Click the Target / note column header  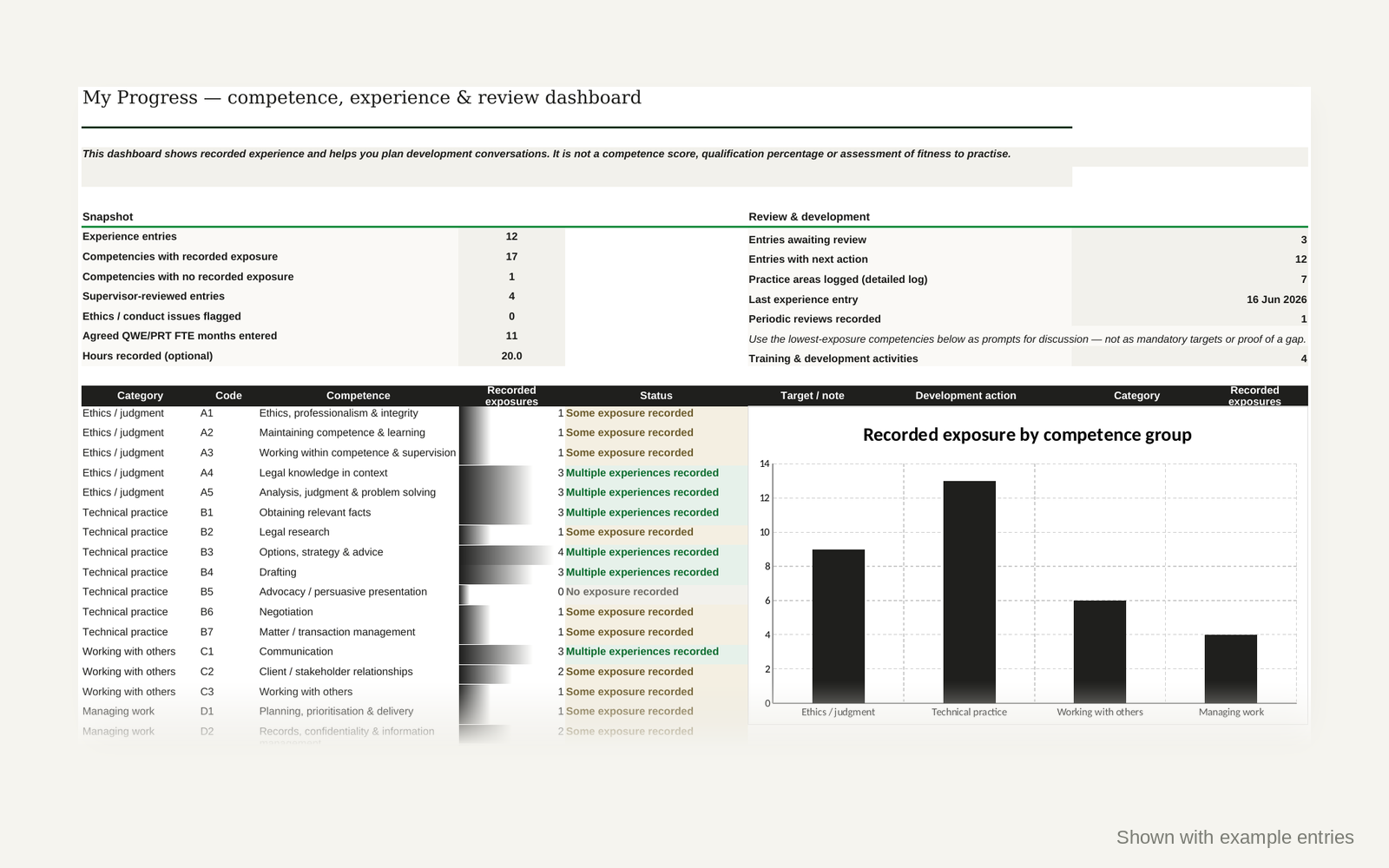pos(812,396)
